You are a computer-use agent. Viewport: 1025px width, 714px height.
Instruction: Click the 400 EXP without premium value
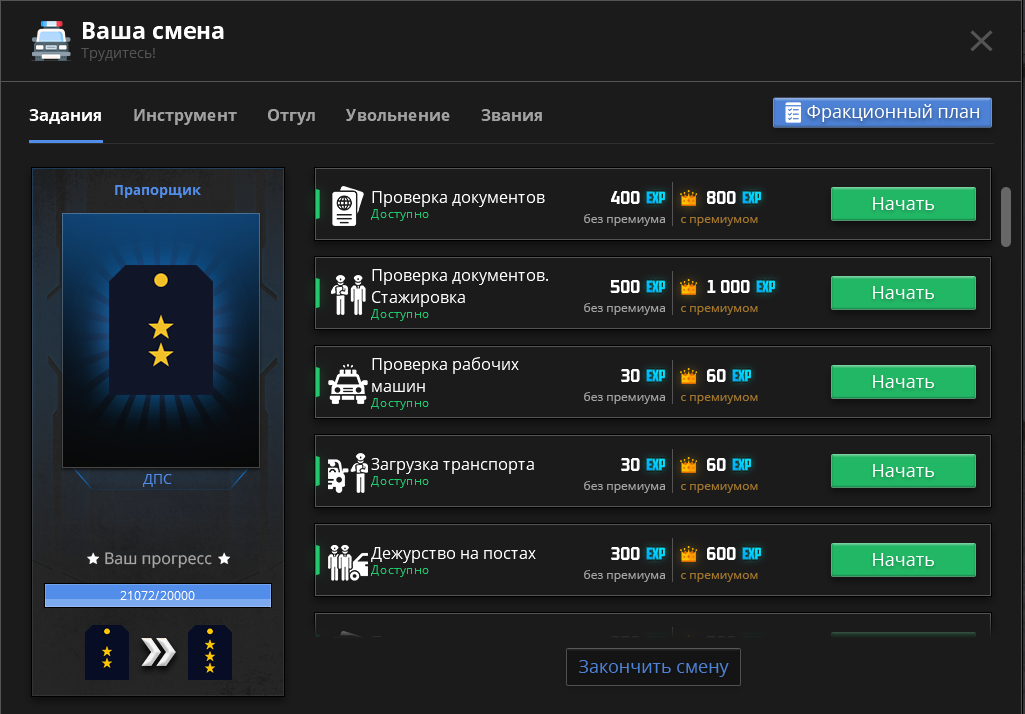click(x=637, y=197)
